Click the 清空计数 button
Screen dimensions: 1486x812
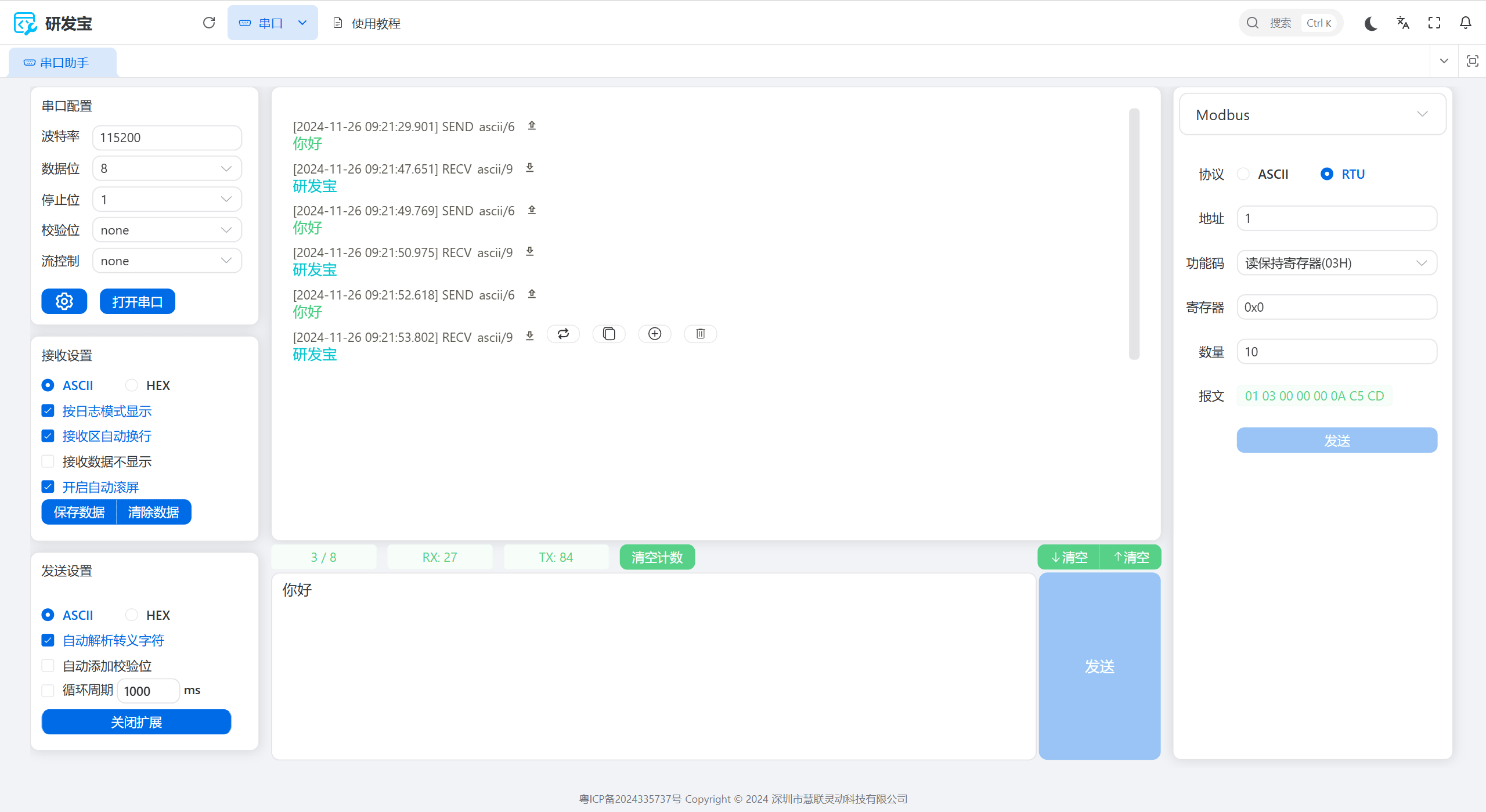tap(657, 557)
